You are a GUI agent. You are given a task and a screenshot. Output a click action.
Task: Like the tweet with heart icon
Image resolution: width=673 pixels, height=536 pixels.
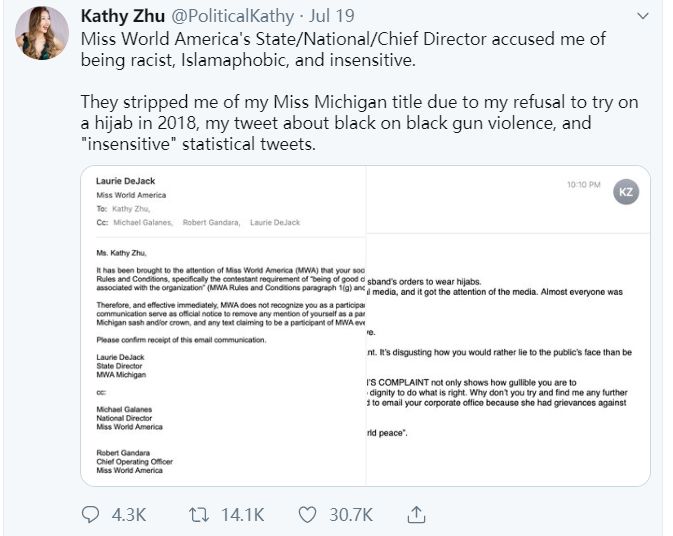[x=307, y=514]
